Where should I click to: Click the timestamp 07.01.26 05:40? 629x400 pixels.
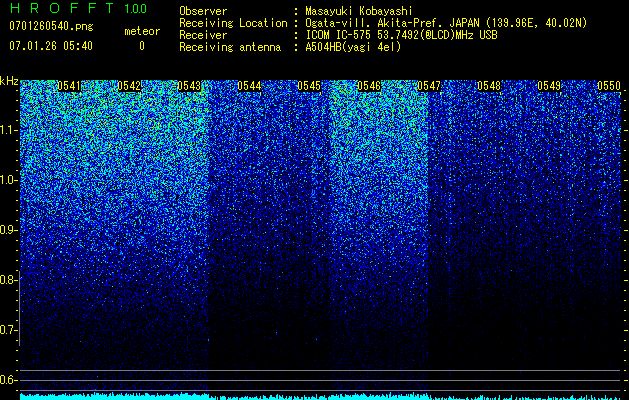click(51, 46)
